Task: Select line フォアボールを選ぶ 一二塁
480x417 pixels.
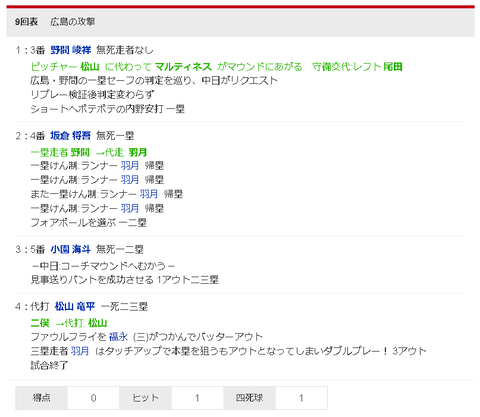Action: [x=88, y=223]
